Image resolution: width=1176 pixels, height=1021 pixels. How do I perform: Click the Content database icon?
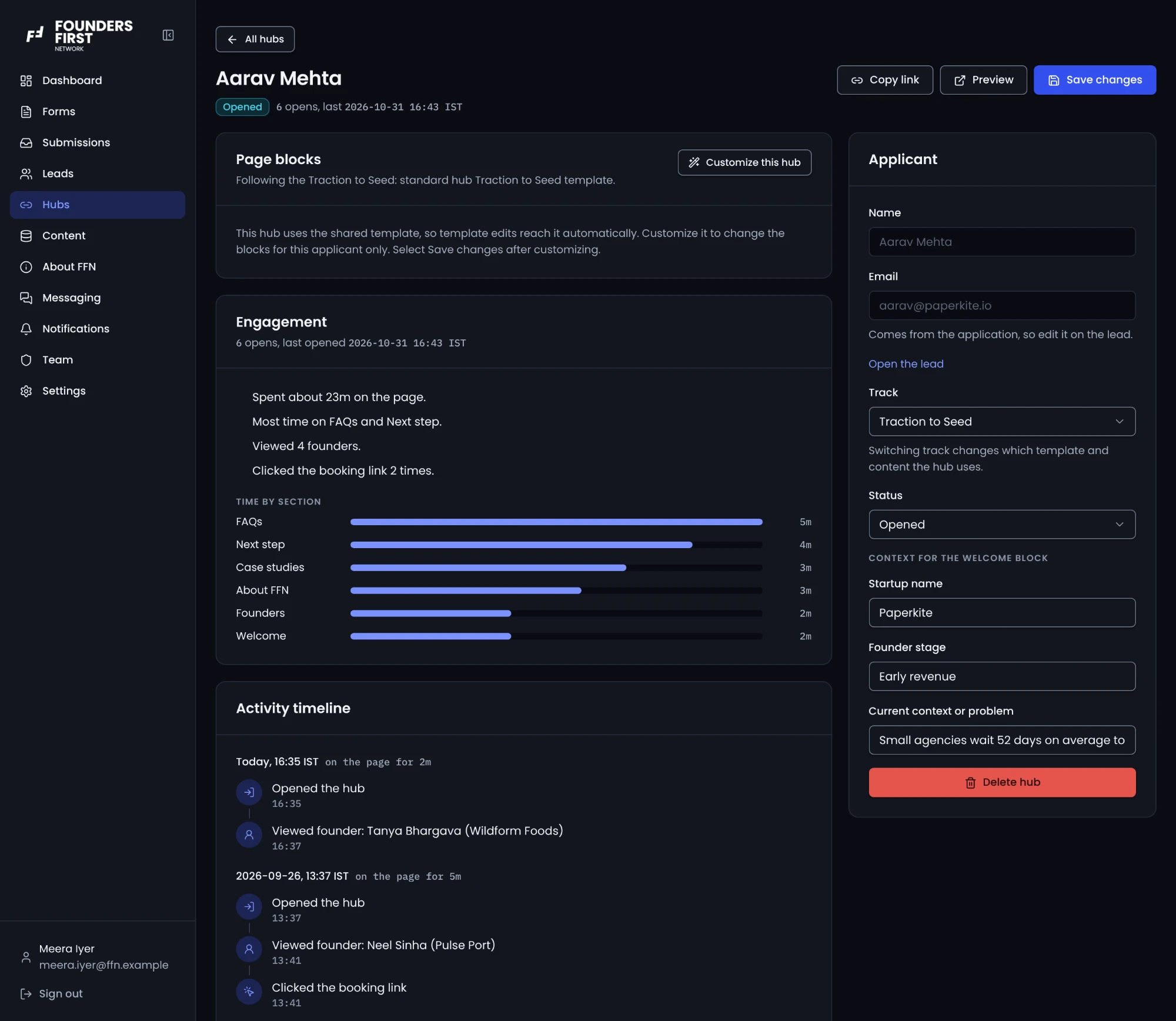coord(26,236)
